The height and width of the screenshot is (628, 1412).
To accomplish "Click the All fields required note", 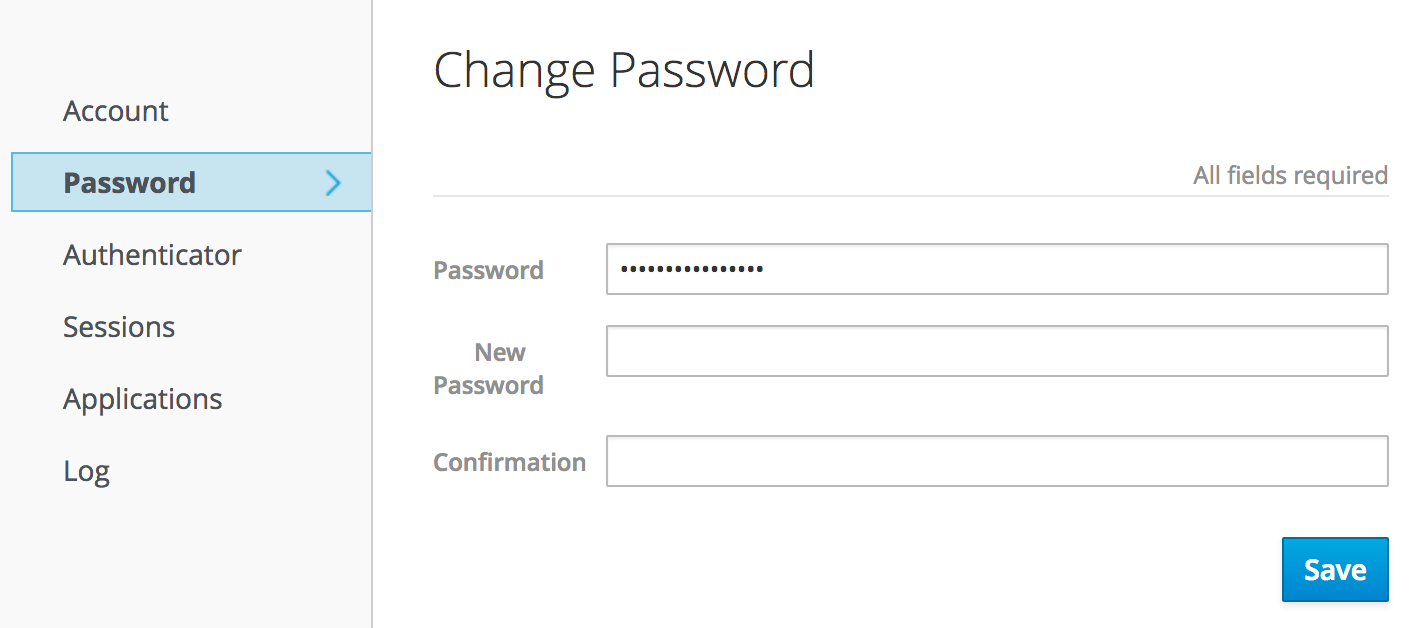I will click(1290, 176).
